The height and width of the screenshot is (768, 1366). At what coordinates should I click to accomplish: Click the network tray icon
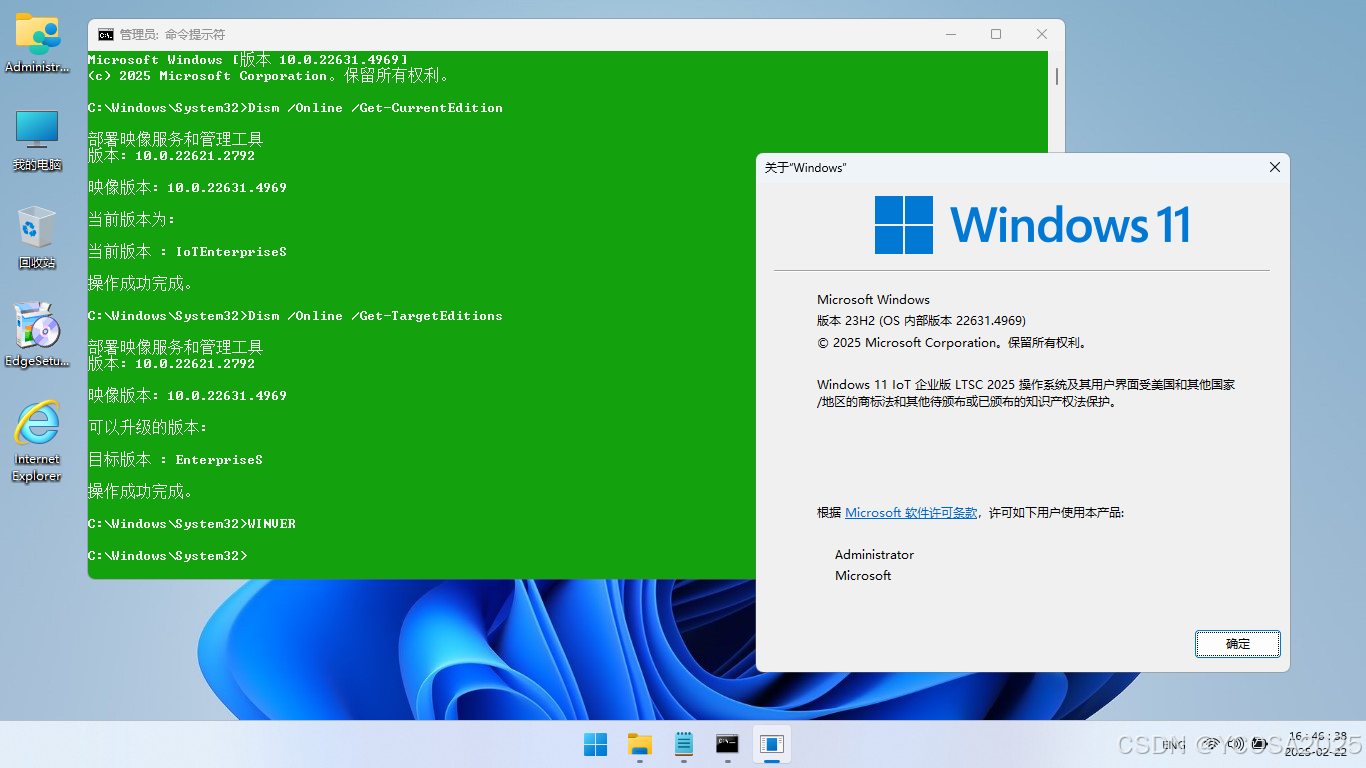pyautogui.click(x=1210, y=744)
